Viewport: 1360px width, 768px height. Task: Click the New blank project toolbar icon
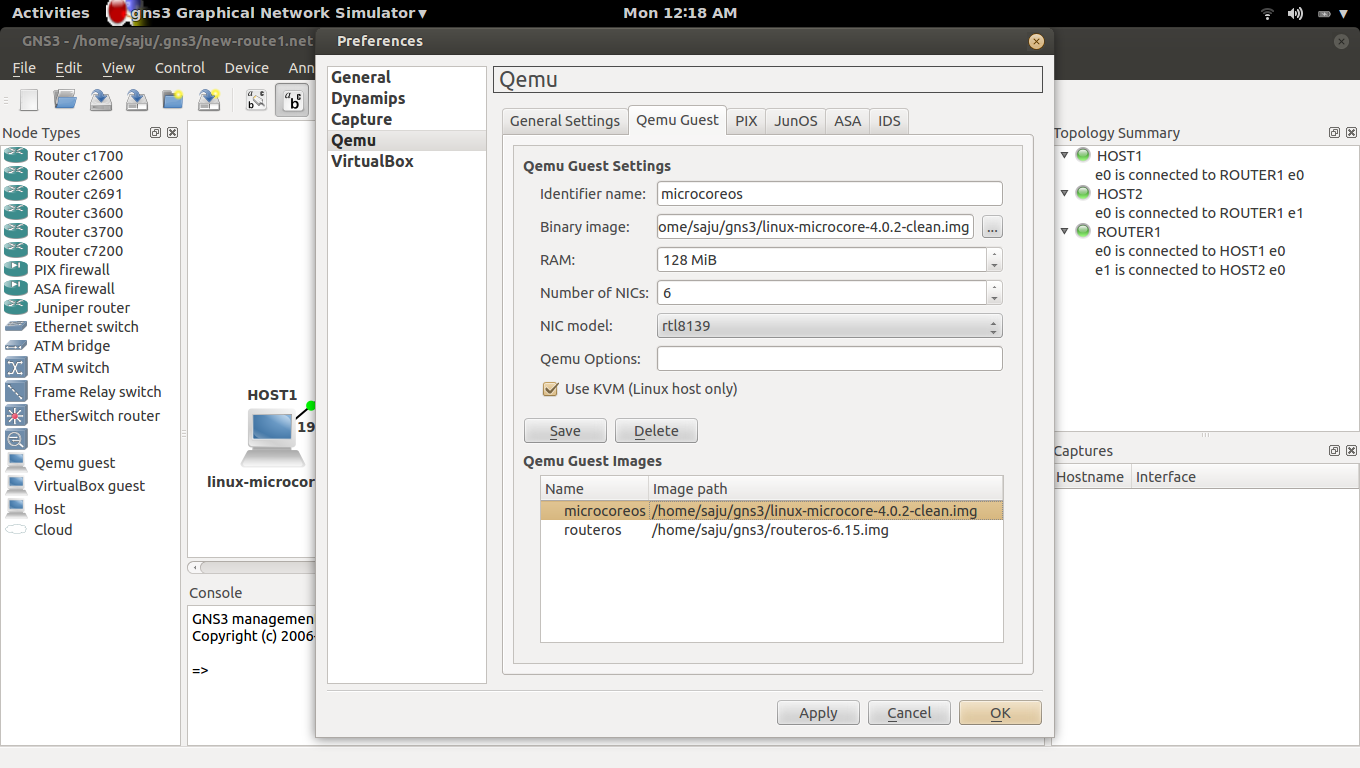(29, 100)
